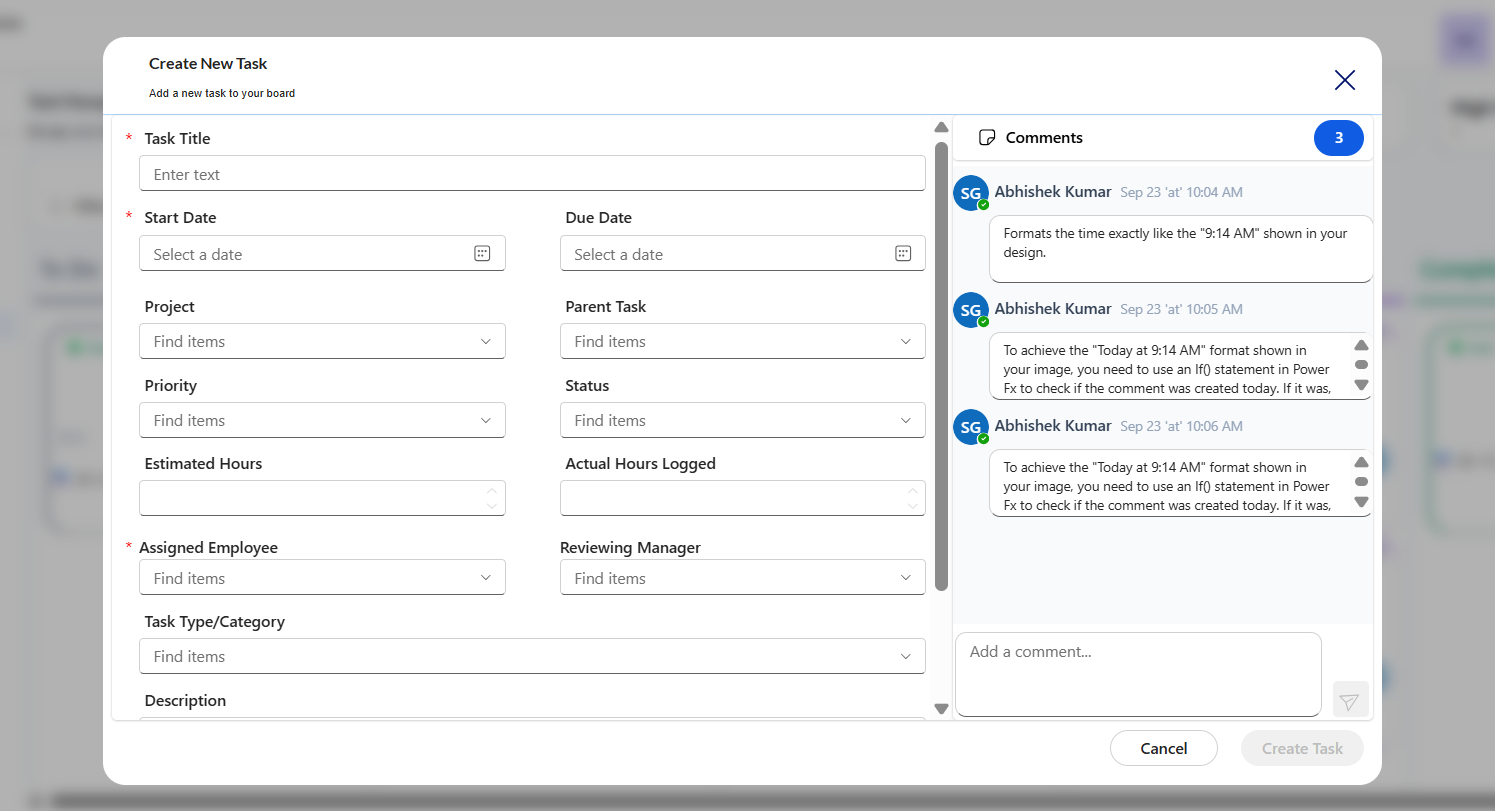The width and height of the screenshot is (1495, 811).
Task: Click Abhishek Kumar name on 10:04 AM comment
Action: tap(1053, 192)
